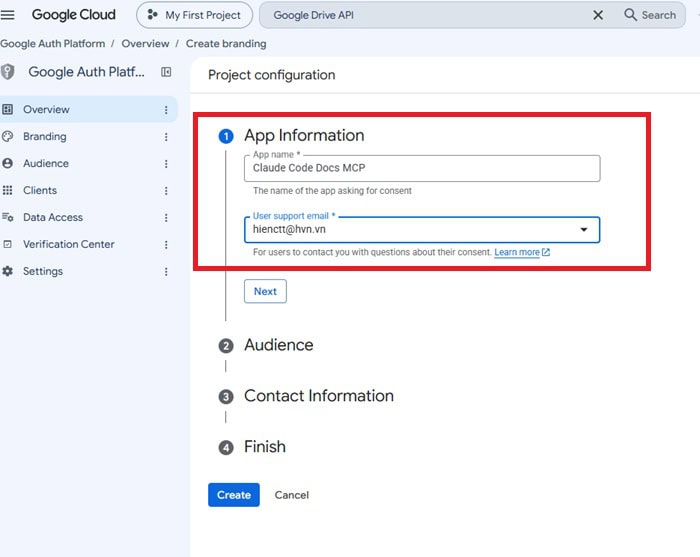Select Data Access in sidebar
Viewport: 700px width, 557px height.
pos(88,217)
